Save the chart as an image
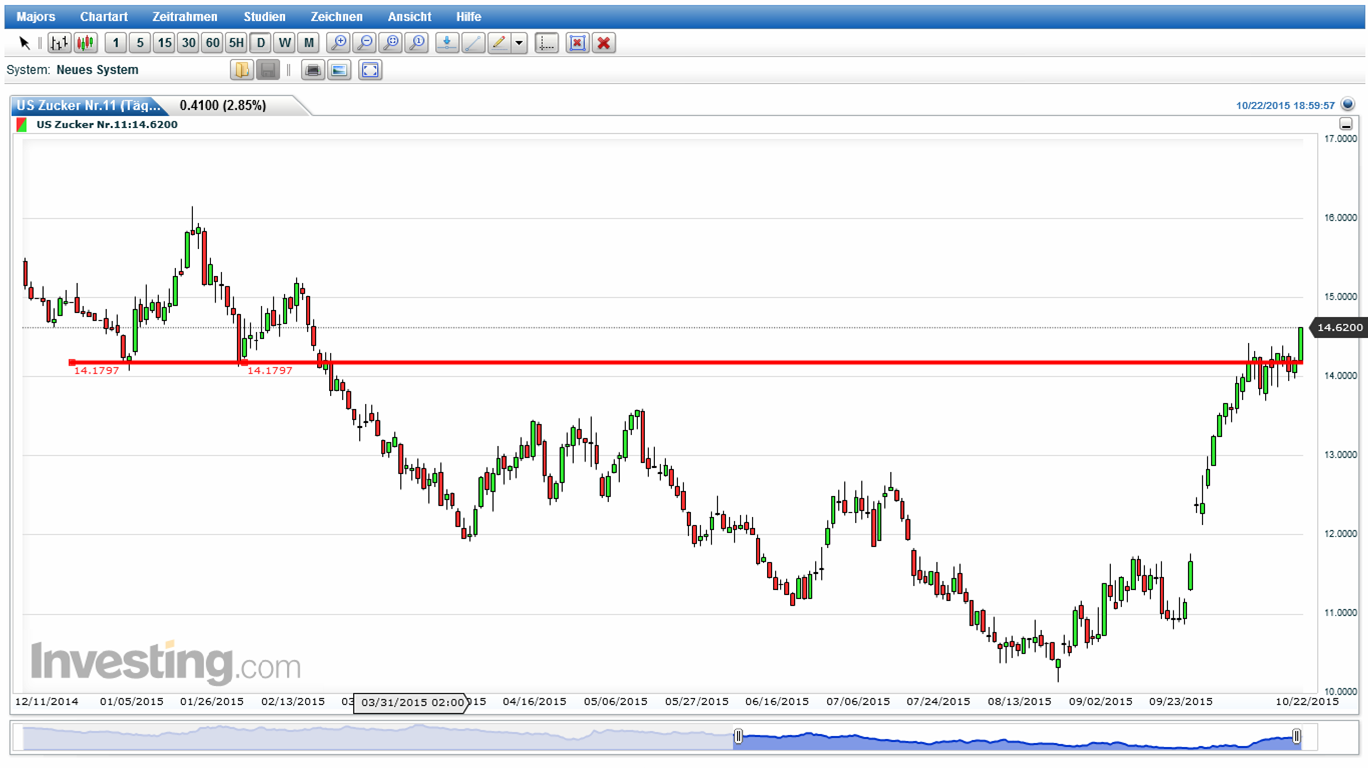The width and height of the screenshot is (1369, 768). click(340, 70)
